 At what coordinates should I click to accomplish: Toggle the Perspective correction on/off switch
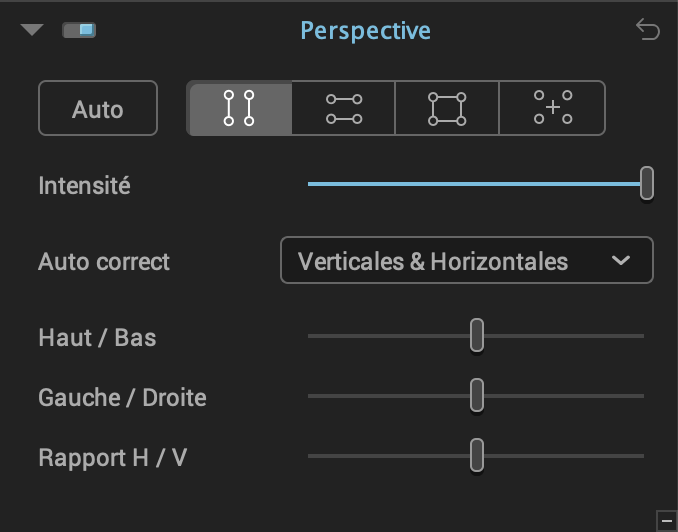pyautogui.click(x=79, y=30)
